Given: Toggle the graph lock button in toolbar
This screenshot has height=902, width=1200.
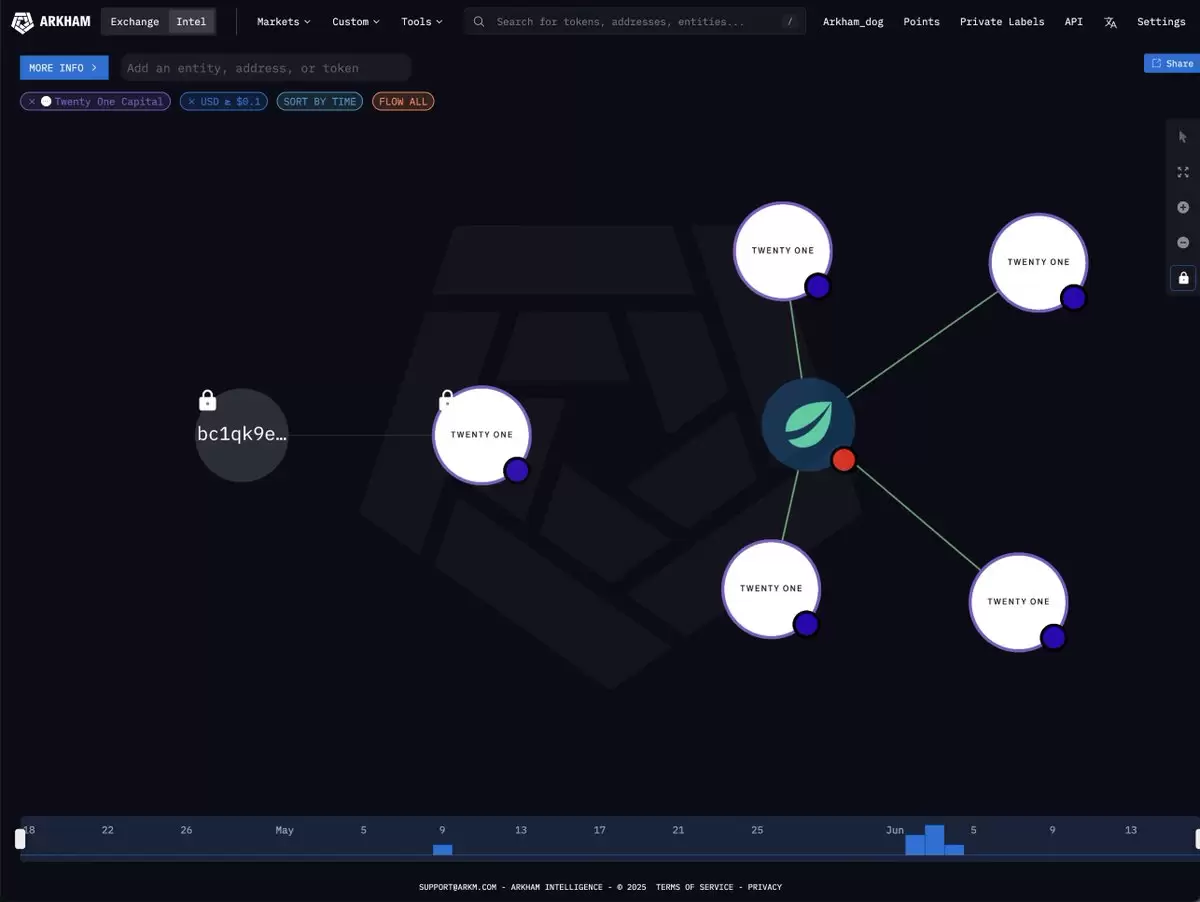Looking at the screenshot, I should pos(1183,277).
